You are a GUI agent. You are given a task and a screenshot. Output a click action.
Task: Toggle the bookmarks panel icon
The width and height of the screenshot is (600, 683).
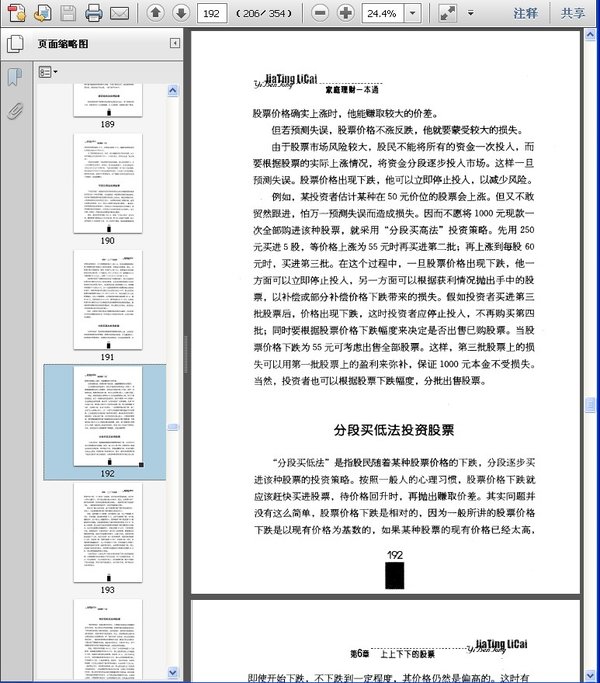[x=15, y=77]
